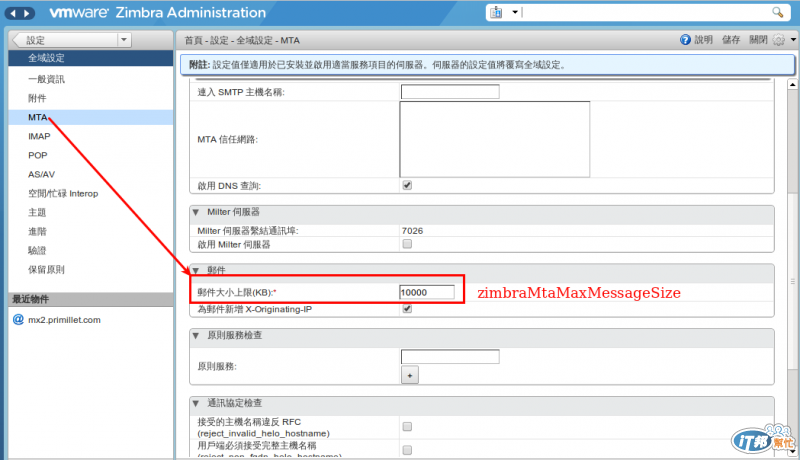
Task: Collapse the 郵件 section
Action: coord(195,270)
